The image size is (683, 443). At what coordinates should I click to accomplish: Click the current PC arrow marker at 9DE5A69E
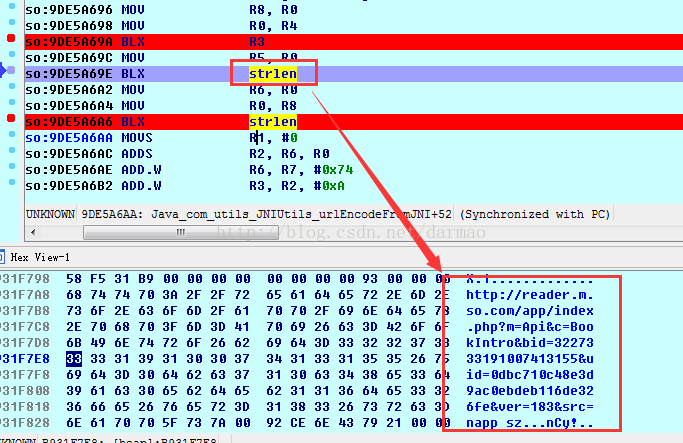pyautogui.click(x=3, y=70)
